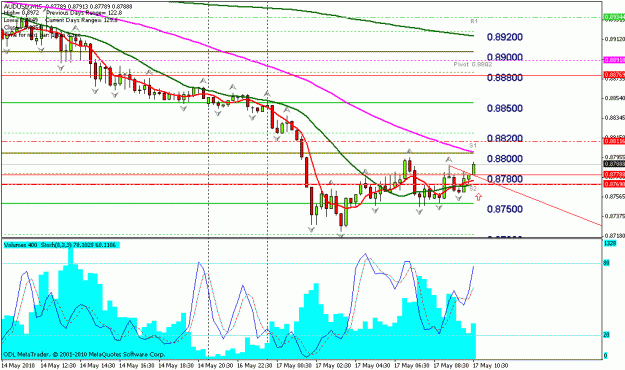625x370 pixels.
Task: Click the 0.87180 value on price axis
Action: [x=615, y=236]
